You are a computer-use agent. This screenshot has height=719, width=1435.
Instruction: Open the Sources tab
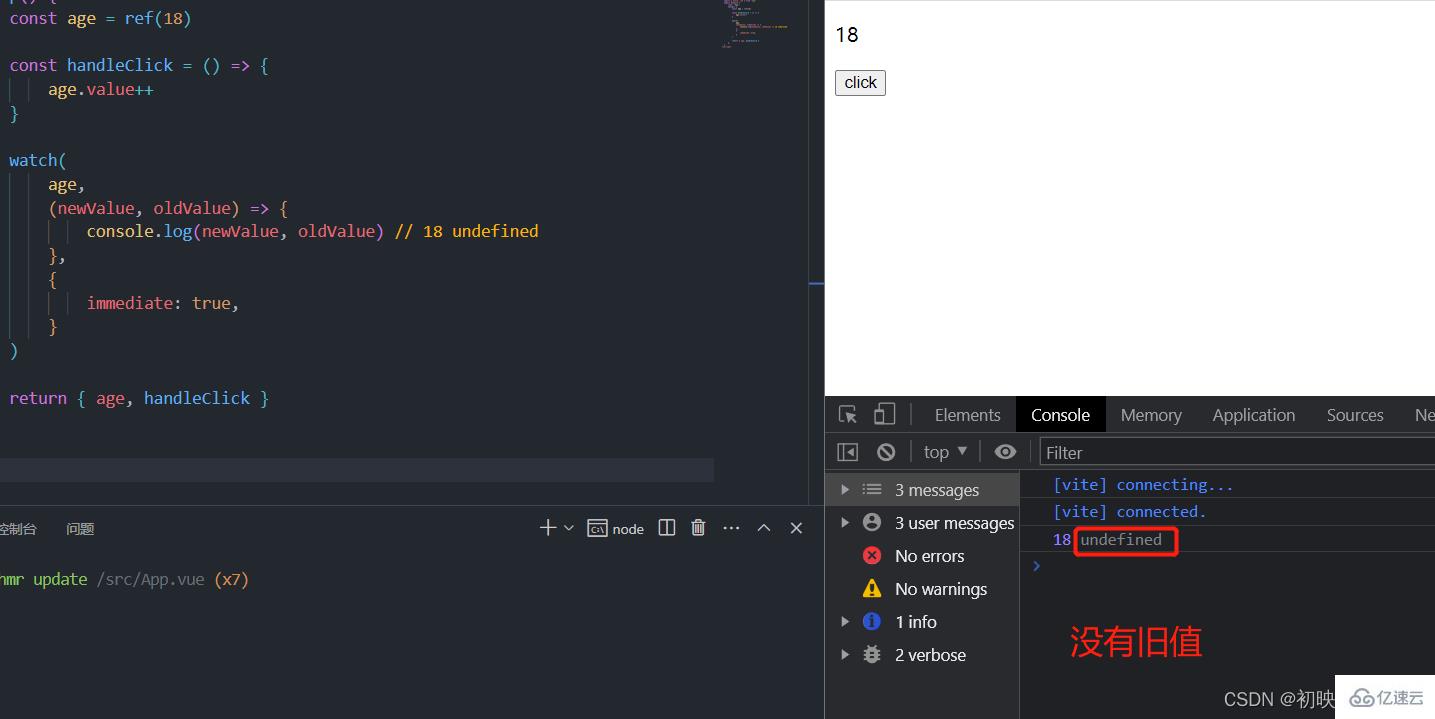pos(1354,415)
